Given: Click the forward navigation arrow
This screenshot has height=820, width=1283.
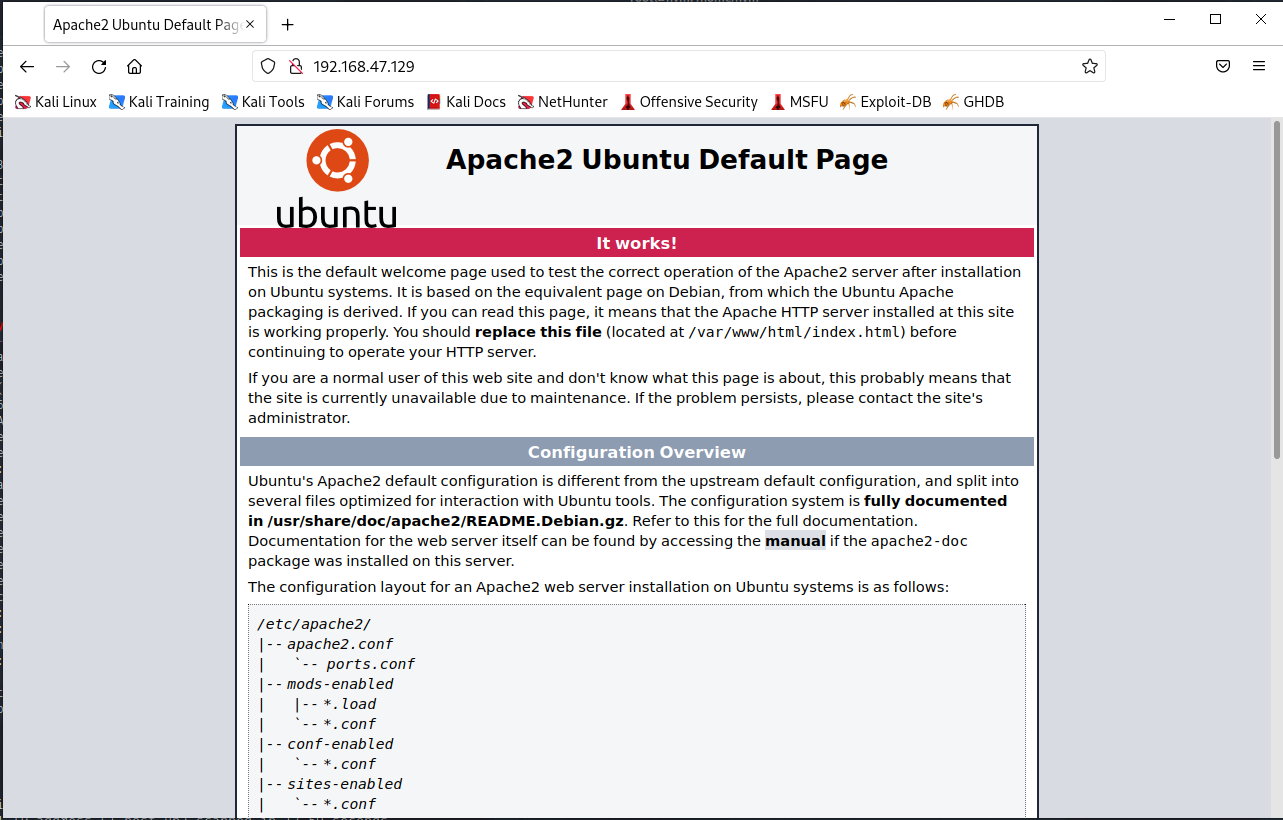Looking at the screenshot, I should pos(63,66).
